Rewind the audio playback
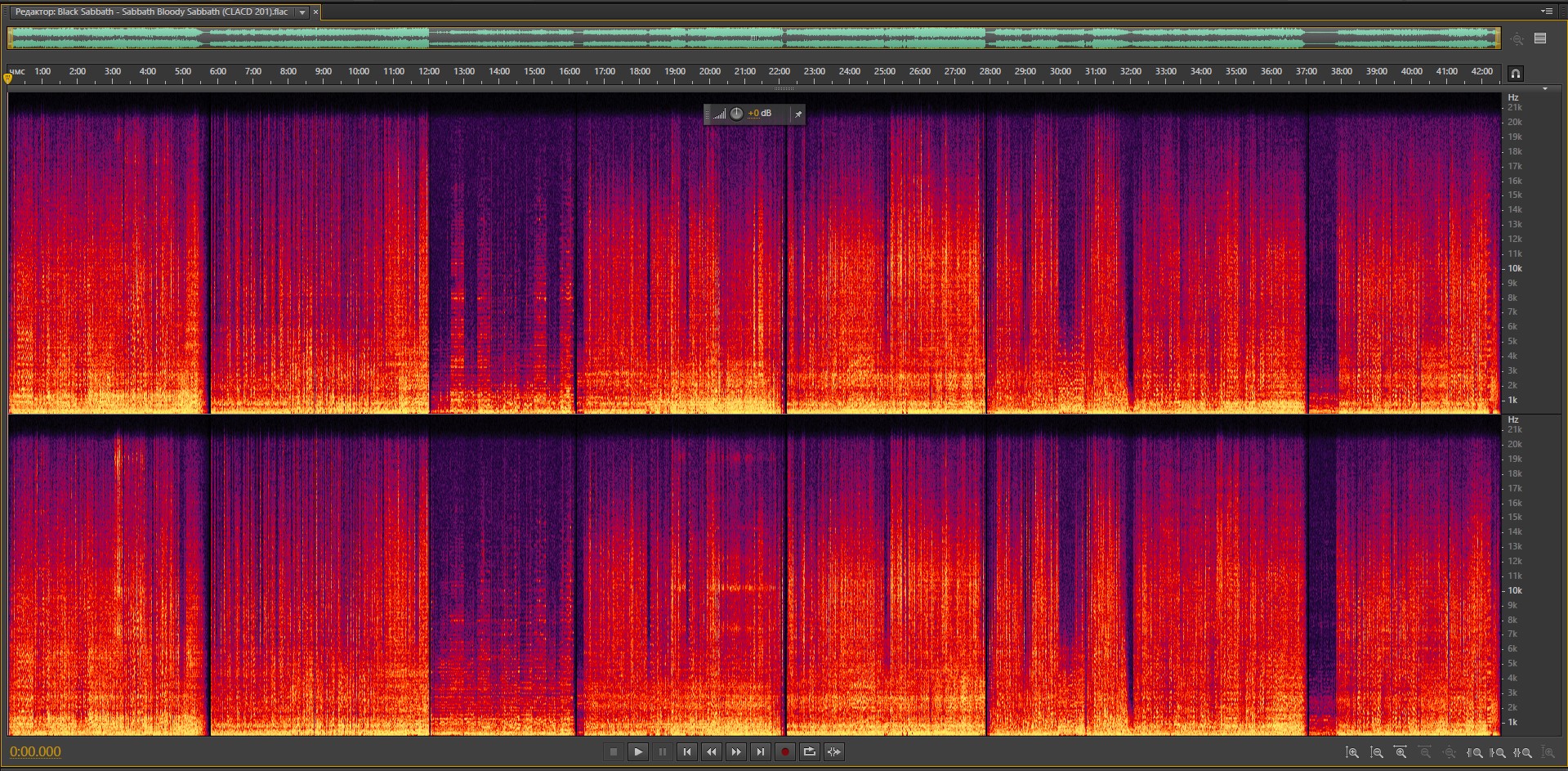The height and width of the screenshot is (771, 1568). pyautogui.click(x=711, y=752)
